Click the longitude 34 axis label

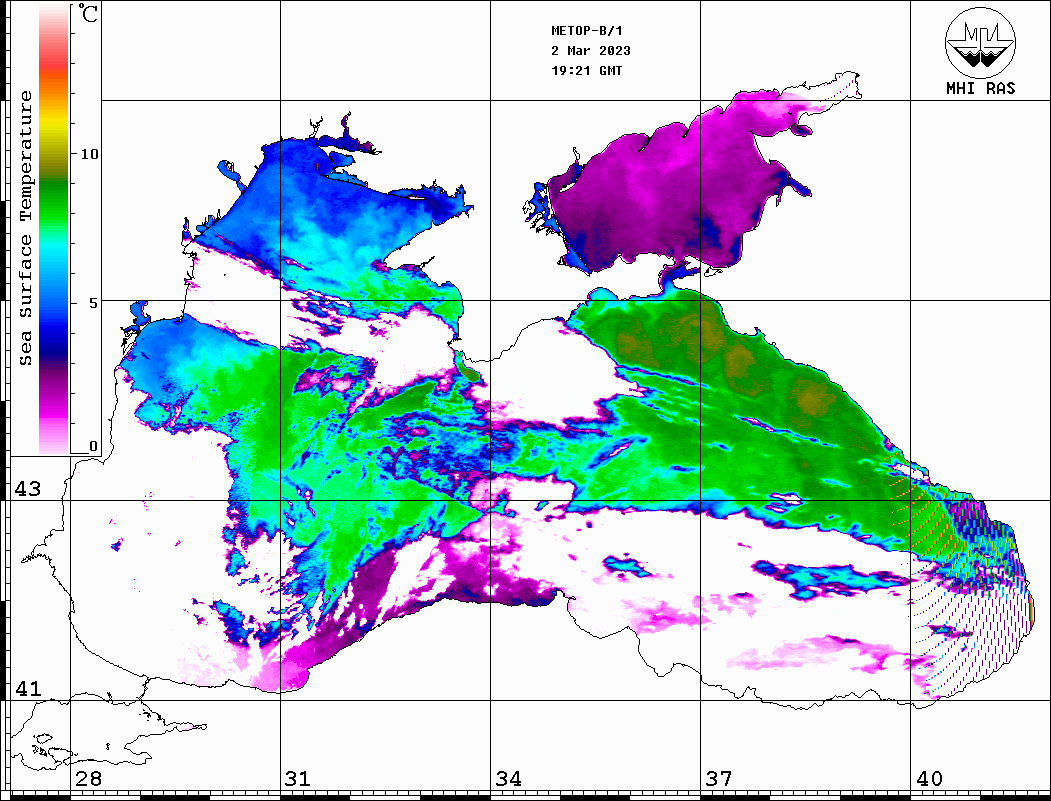tap(508, 779)
